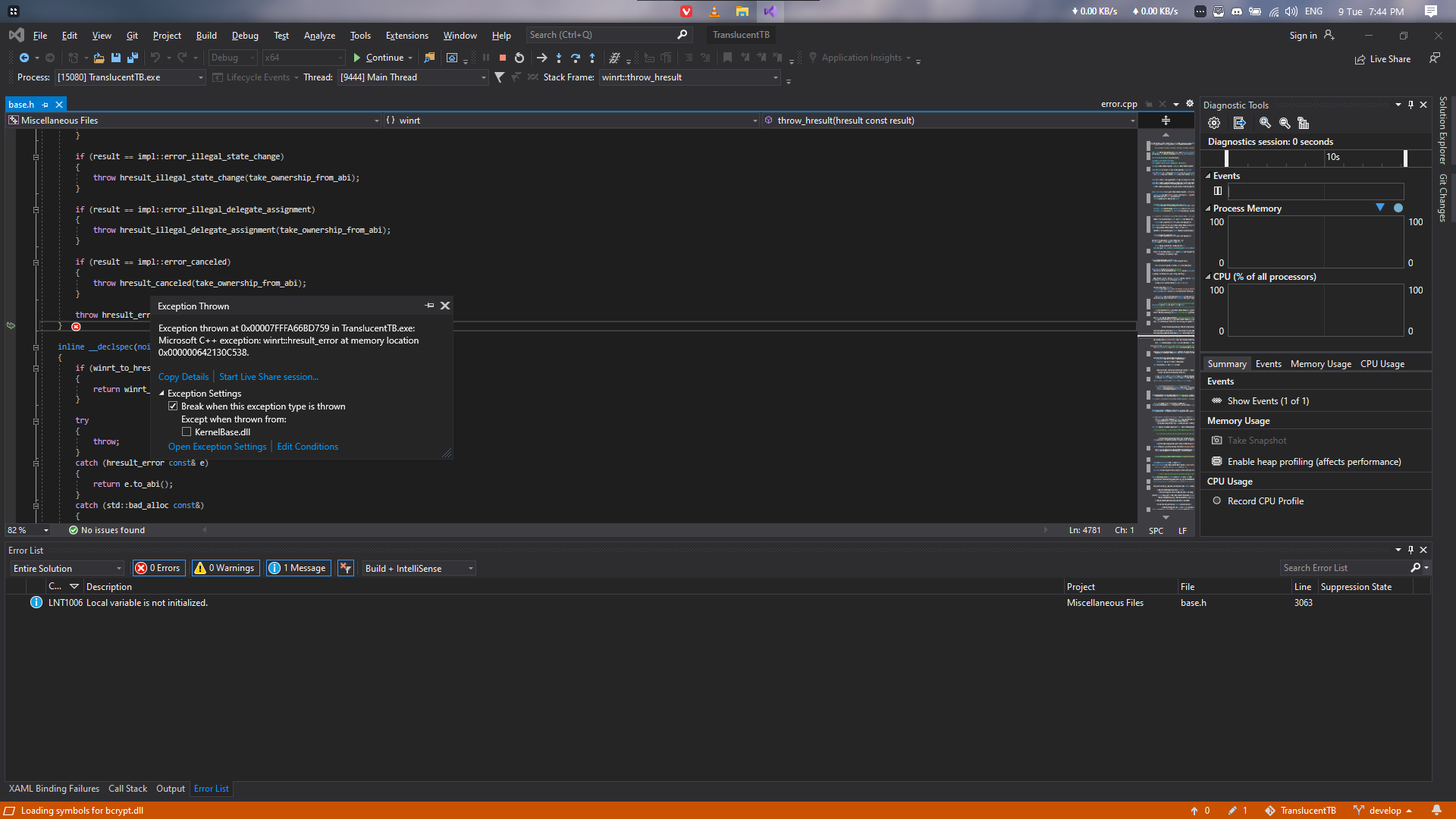
Task: Click the Save All toolbar icon
Action: [133, 58]
